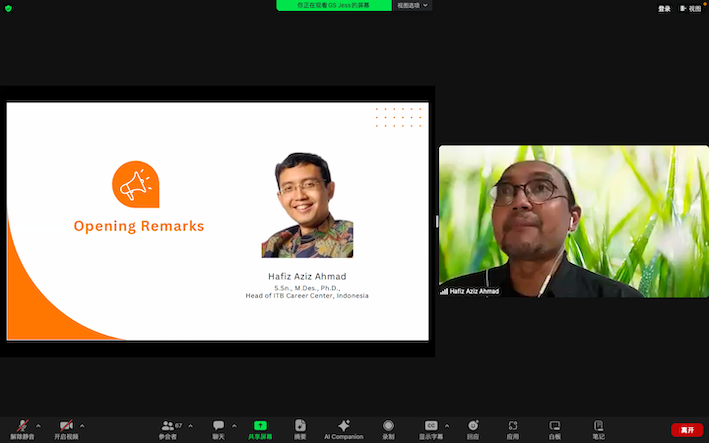Unmute the microphone (解除静音)
Screen dimensions: 709x443
[22, 429]
